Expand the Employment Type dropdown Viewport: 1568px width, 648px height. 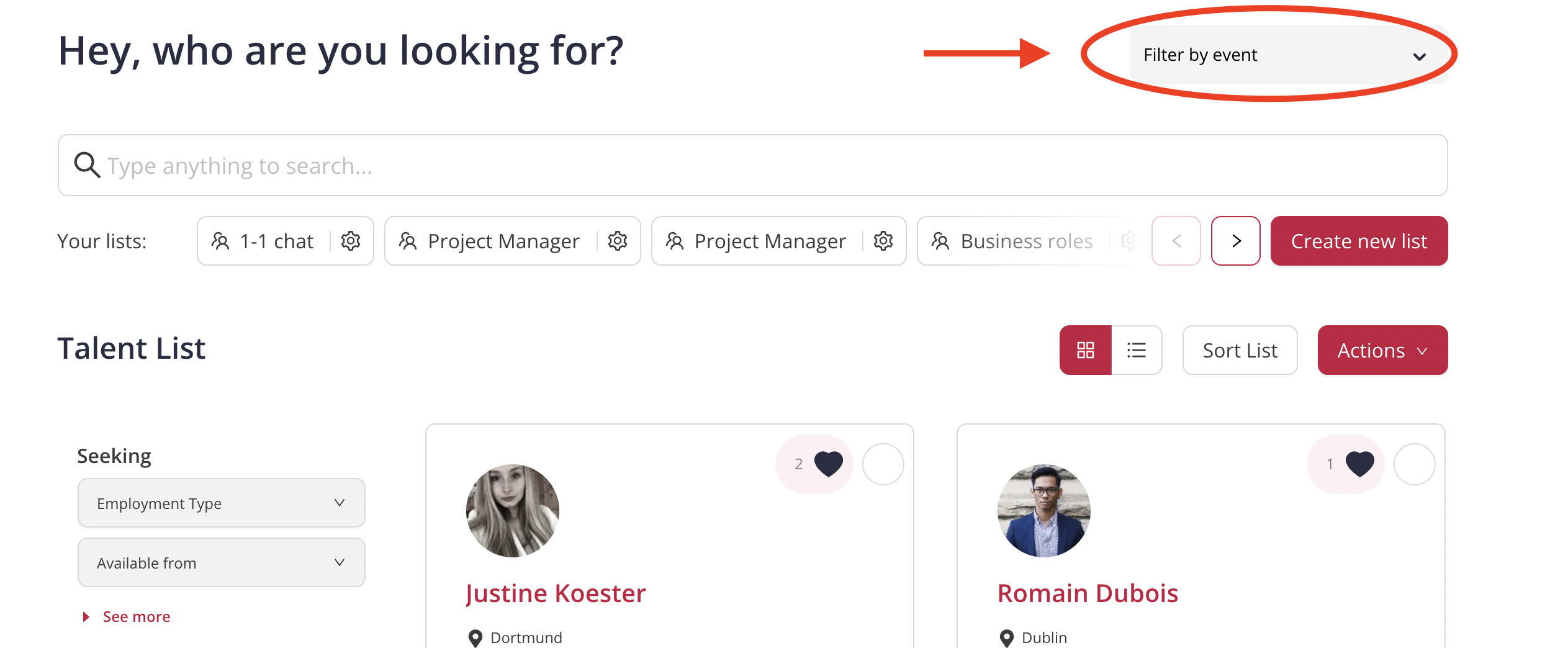click(222, 503)
